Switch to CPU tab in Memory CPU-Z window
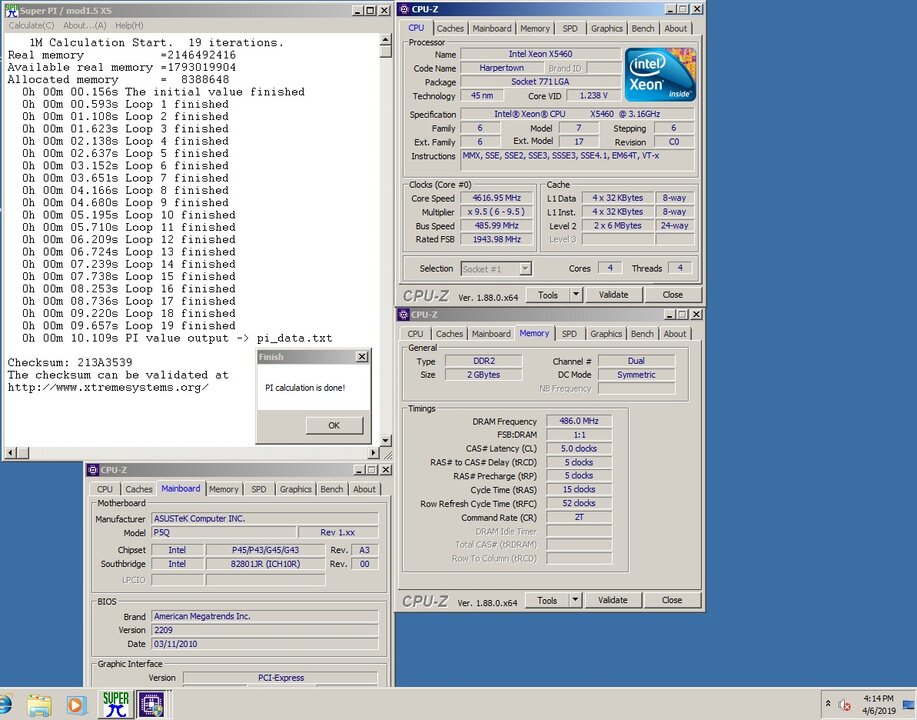The image size is (917, 720). click(x=415, y=333)
